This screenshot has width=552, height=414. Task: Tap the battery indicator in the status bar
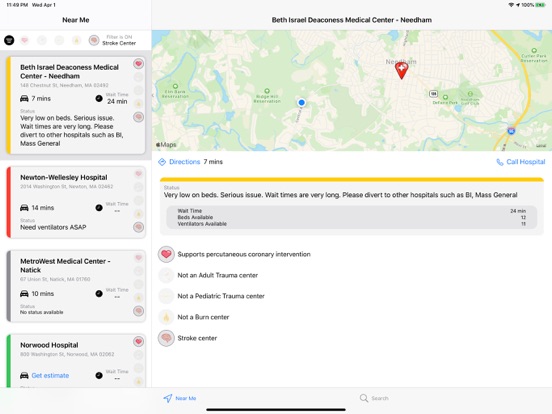pos(540,5)
